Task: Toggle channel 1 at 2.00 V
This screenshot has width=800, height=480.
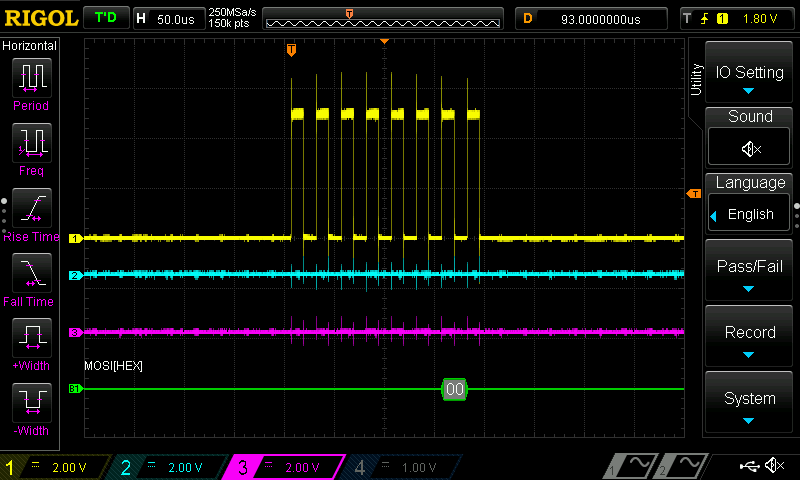Action: 55,467
